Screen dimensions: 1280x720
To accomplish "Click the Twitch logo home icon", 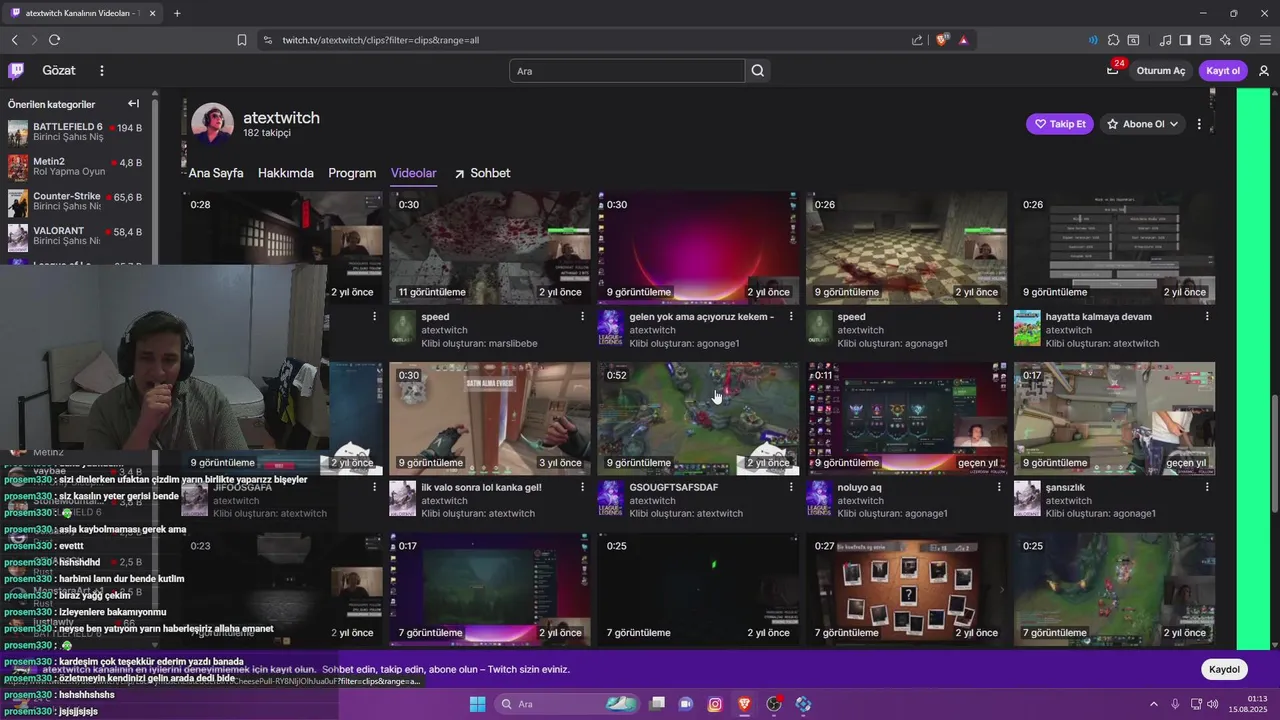I will [x=16, y=71].
